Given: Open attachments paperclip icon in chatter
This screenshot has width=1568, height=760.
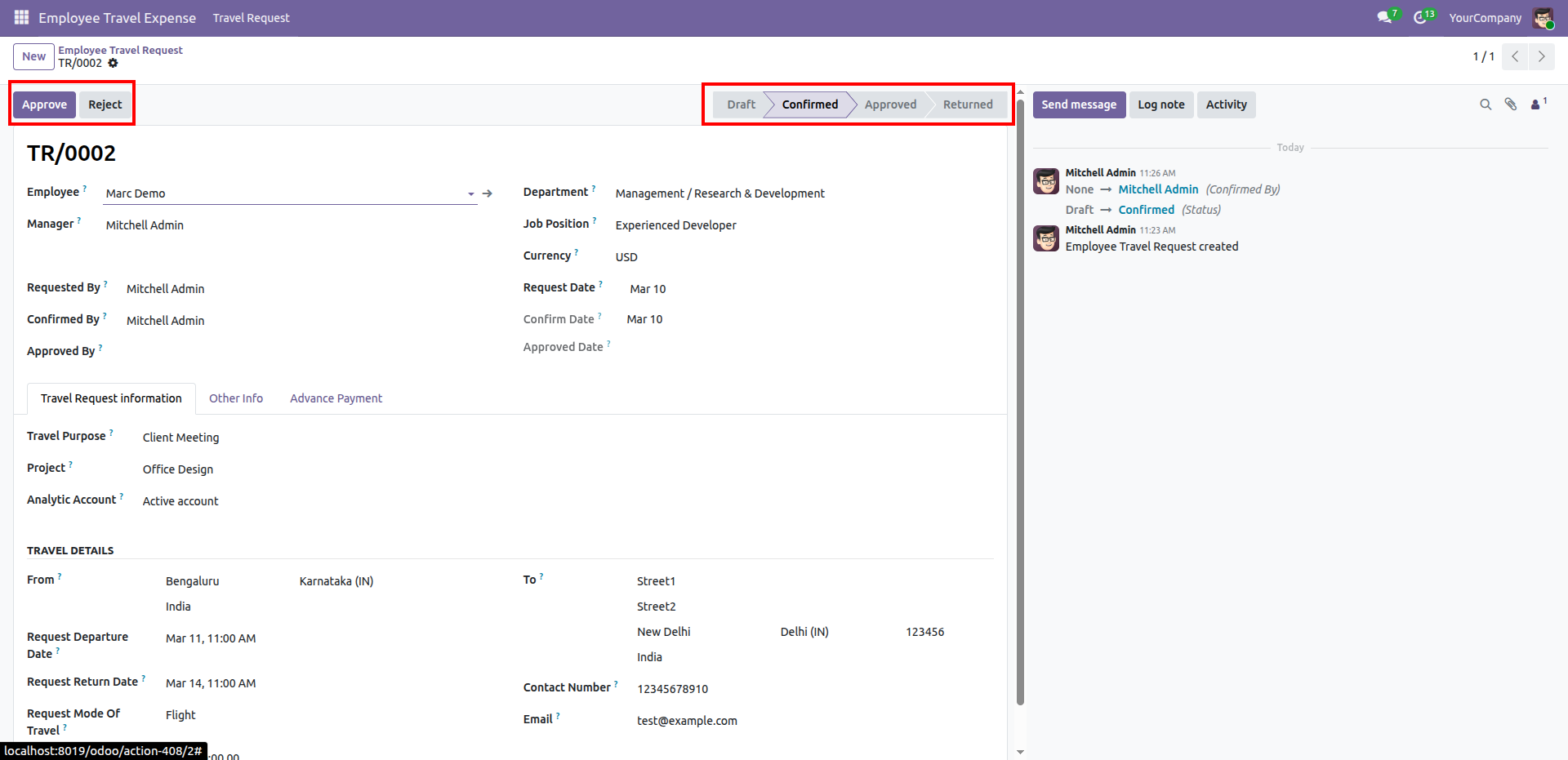Looking at the screenshot, I should pyautogui.click(x=1511, y=104).
